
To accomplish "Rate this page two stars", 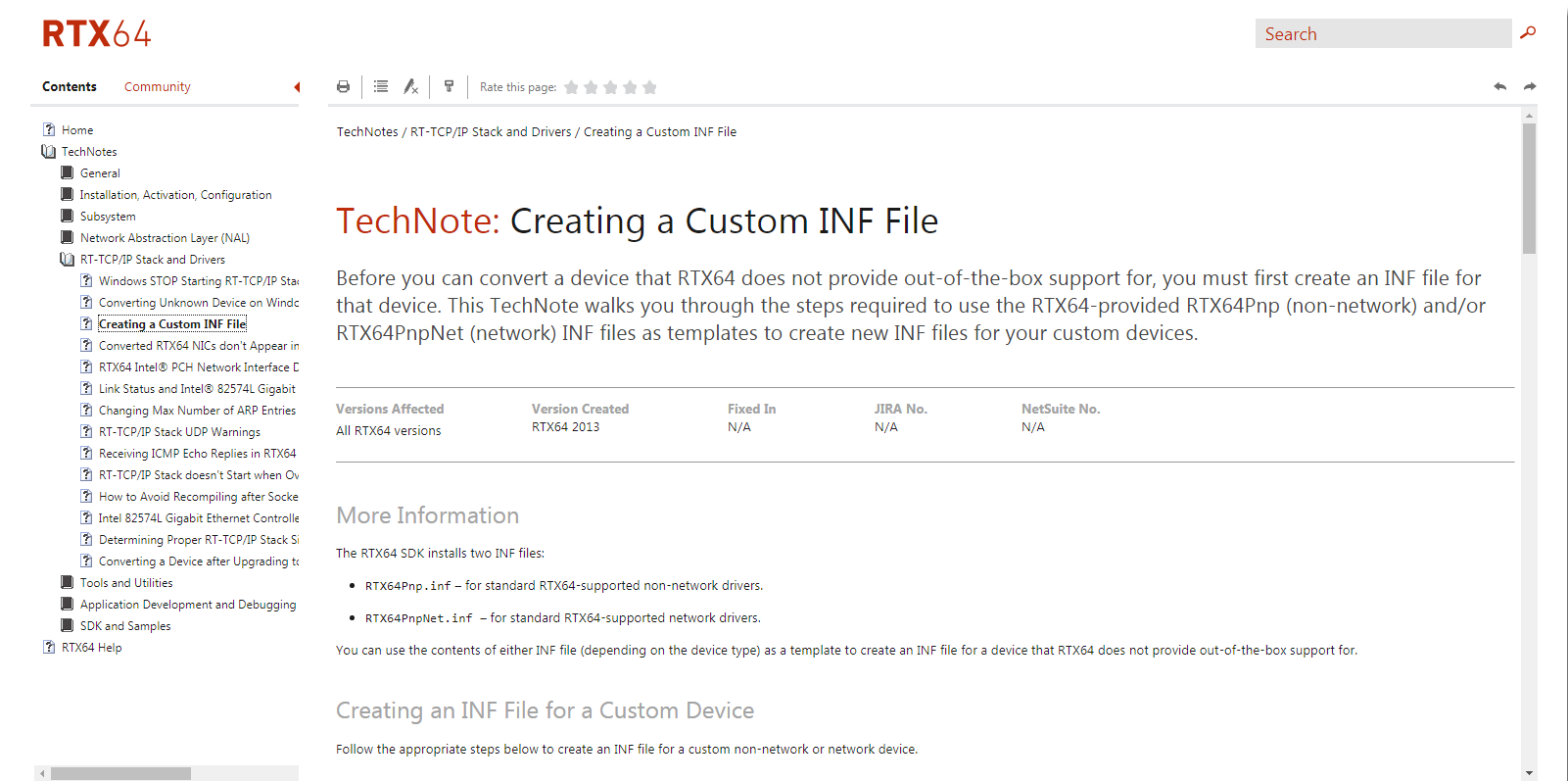I will click(592, 87).
